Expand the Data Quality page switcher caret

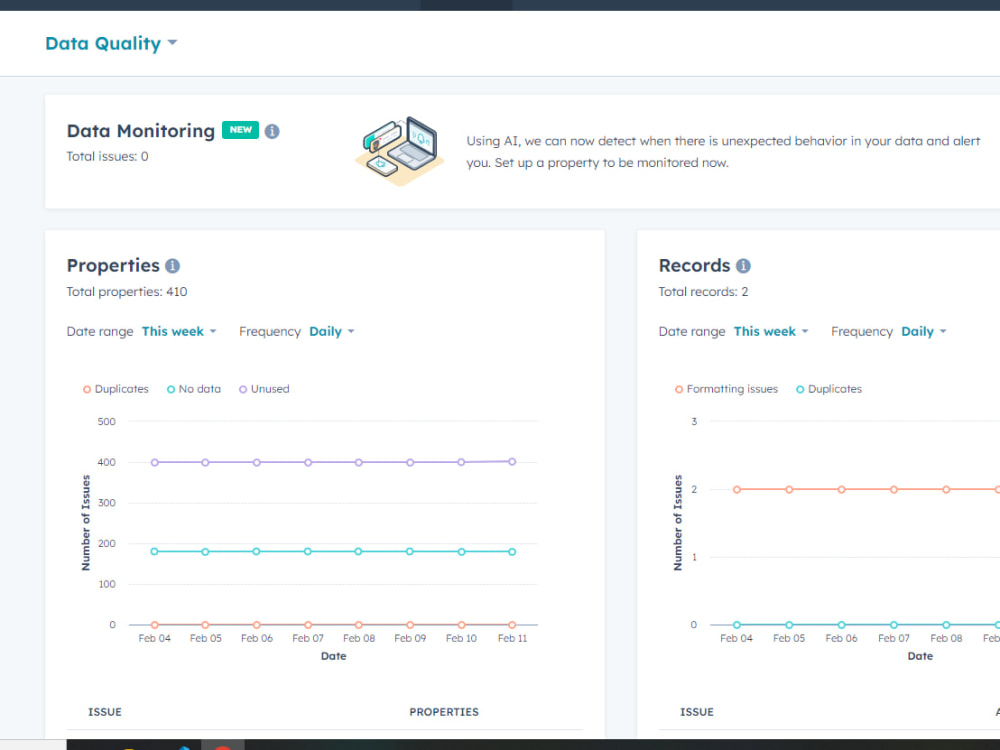tap(171, 43)
